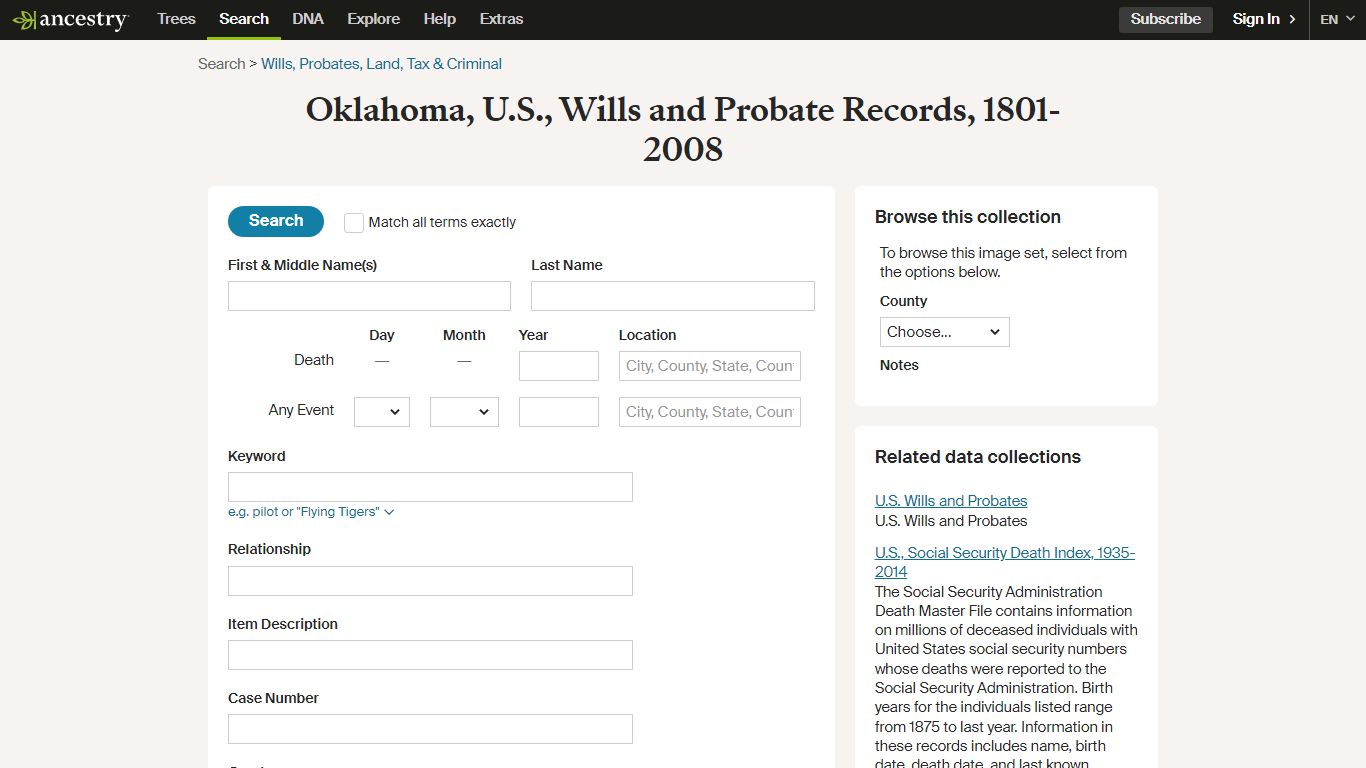This screenshot has width=1366, height=768.
Task: Click the Any Event Year field
Action: 559,412
